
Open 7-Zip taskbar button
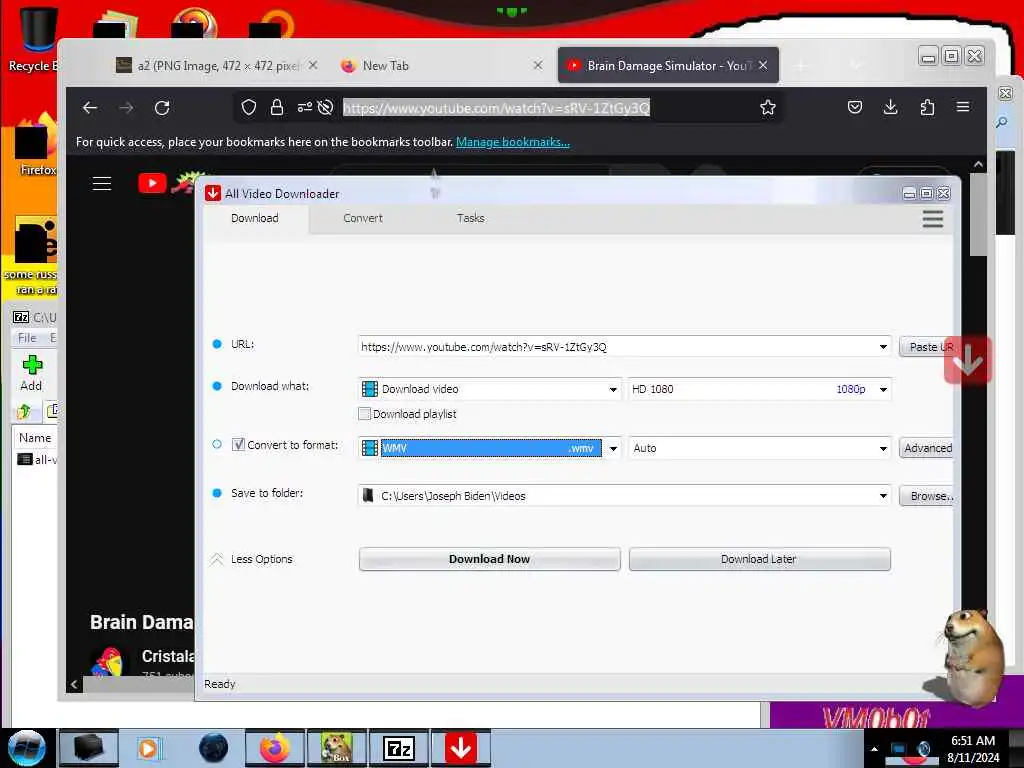pos(398,748)
